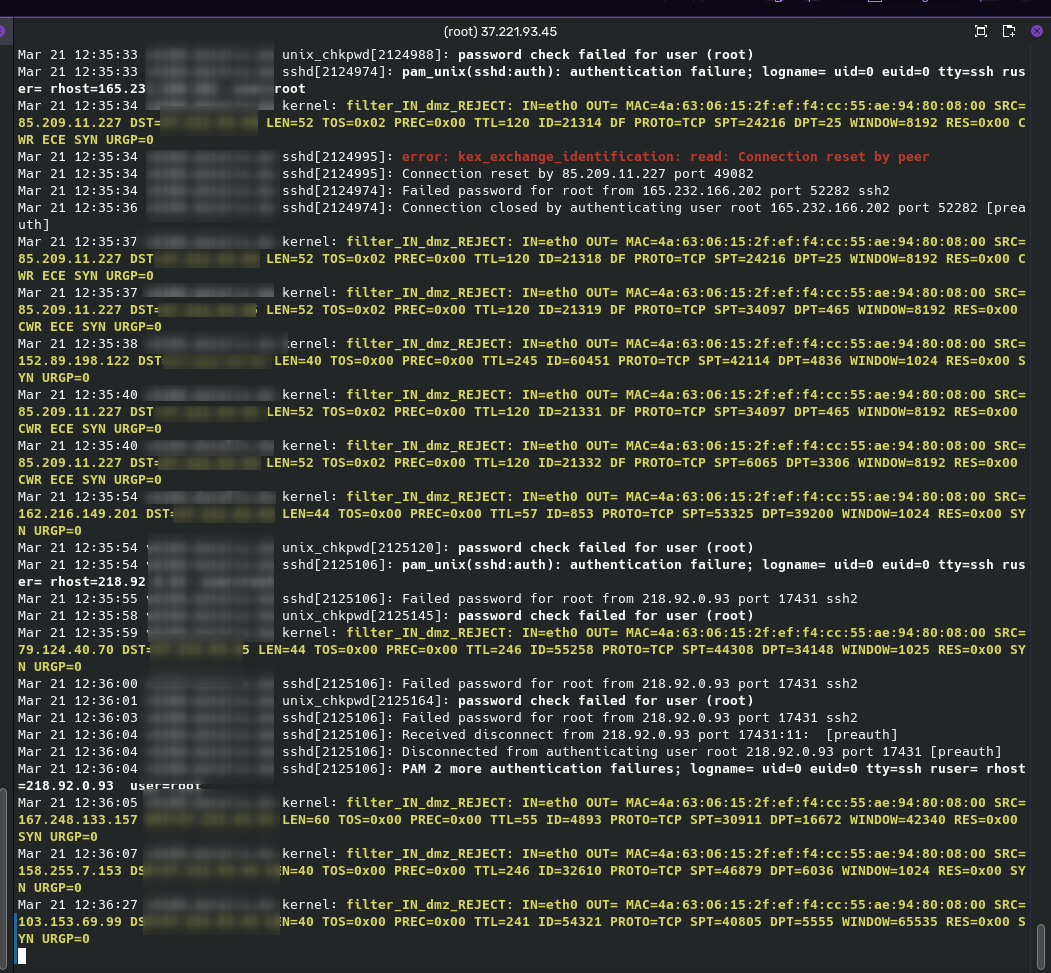Click 'Connection reset by 85.209.11.227 port 49082'
The height and width of the screenshot is (973, 1051).
pos(577,174)
